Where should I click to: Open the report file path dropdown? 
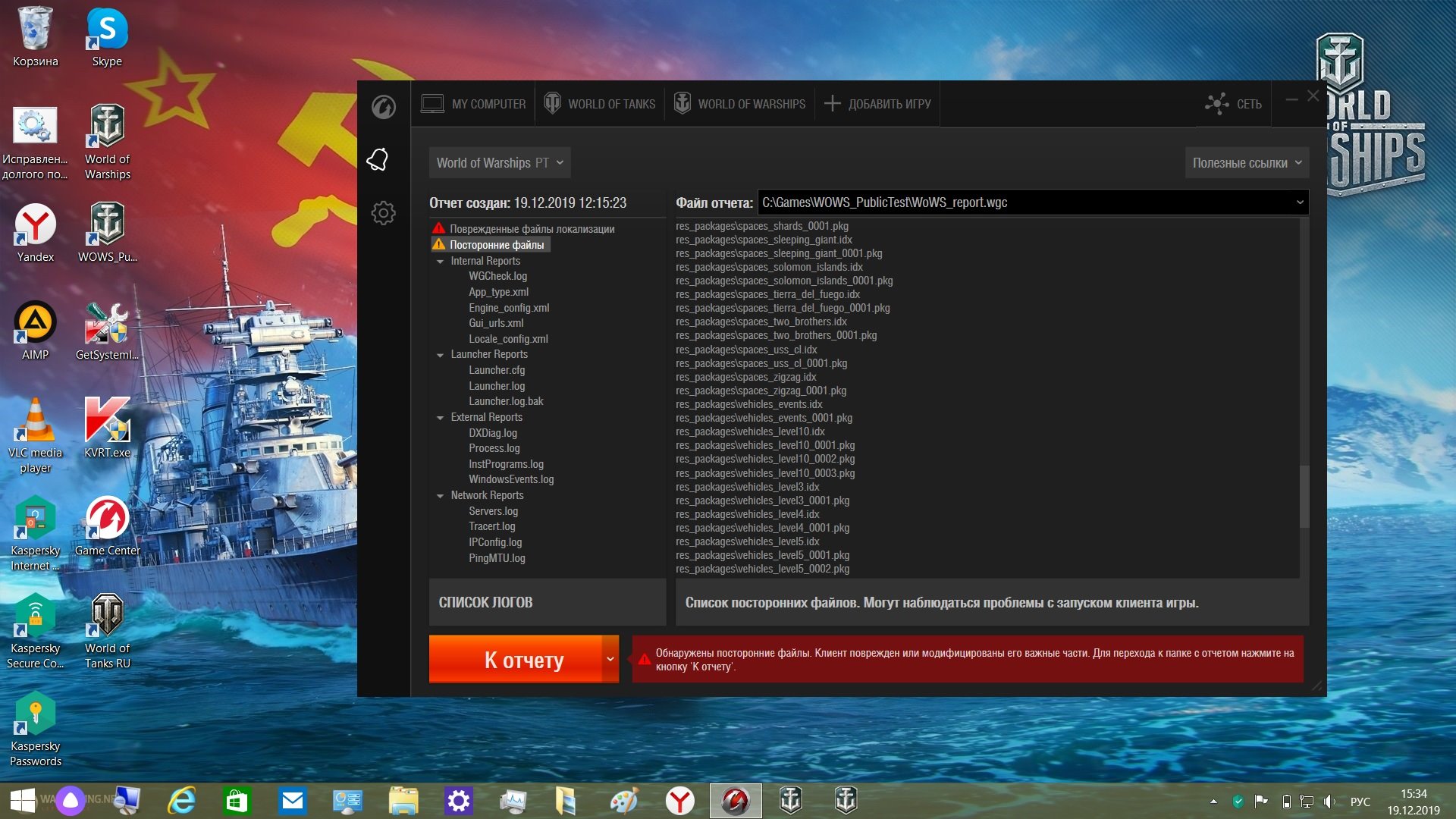tap(1300, 202)
